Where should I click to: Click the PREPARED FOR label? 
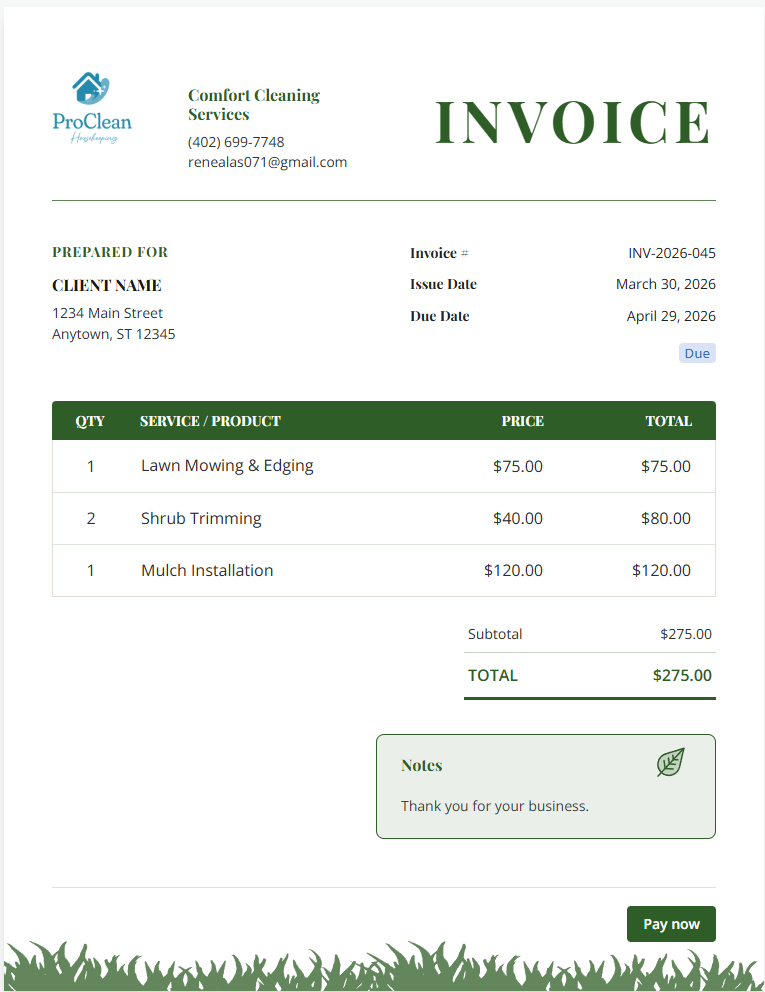click(x=110, y=252)
